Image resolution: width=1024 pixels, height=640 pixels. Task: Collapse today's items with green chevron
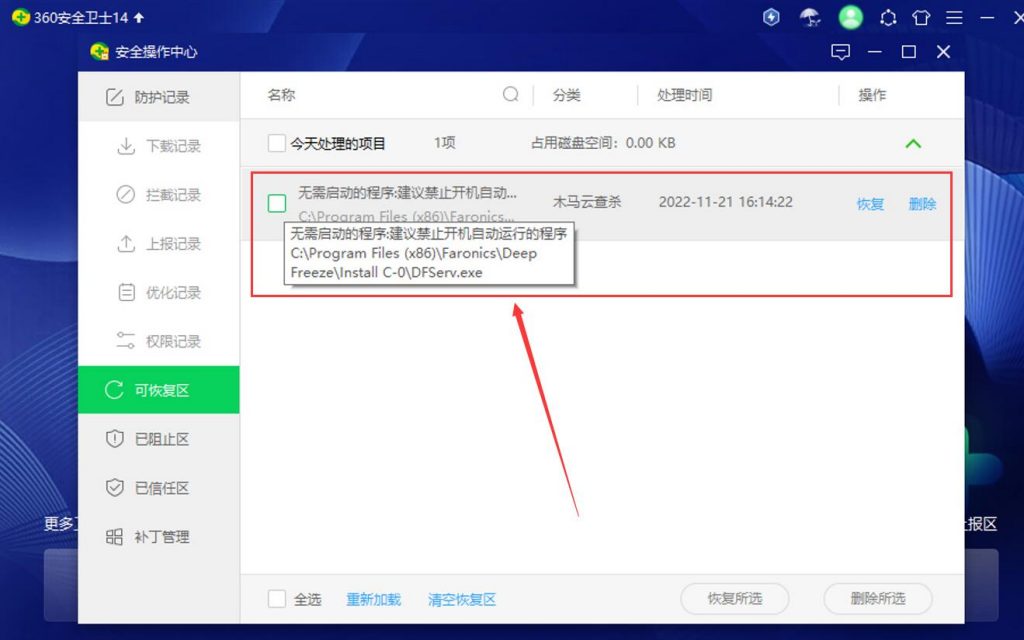[x=913, y=144]
